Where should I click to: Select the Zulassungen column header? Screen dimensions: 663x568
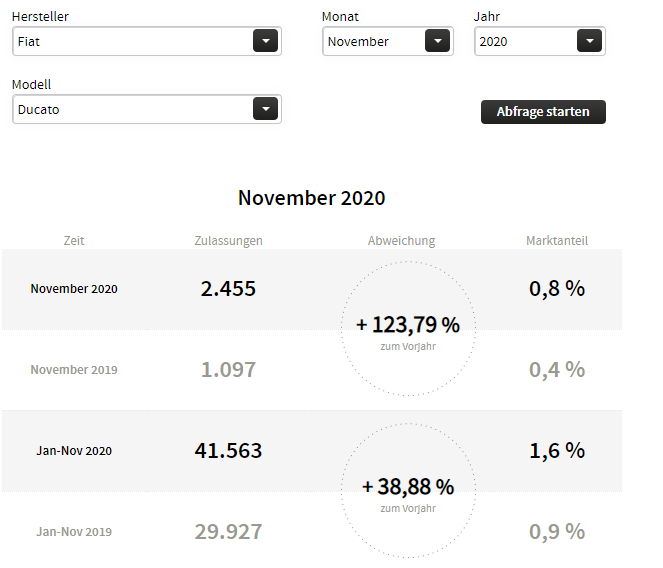pyautogui.click(x=228, y=241)
